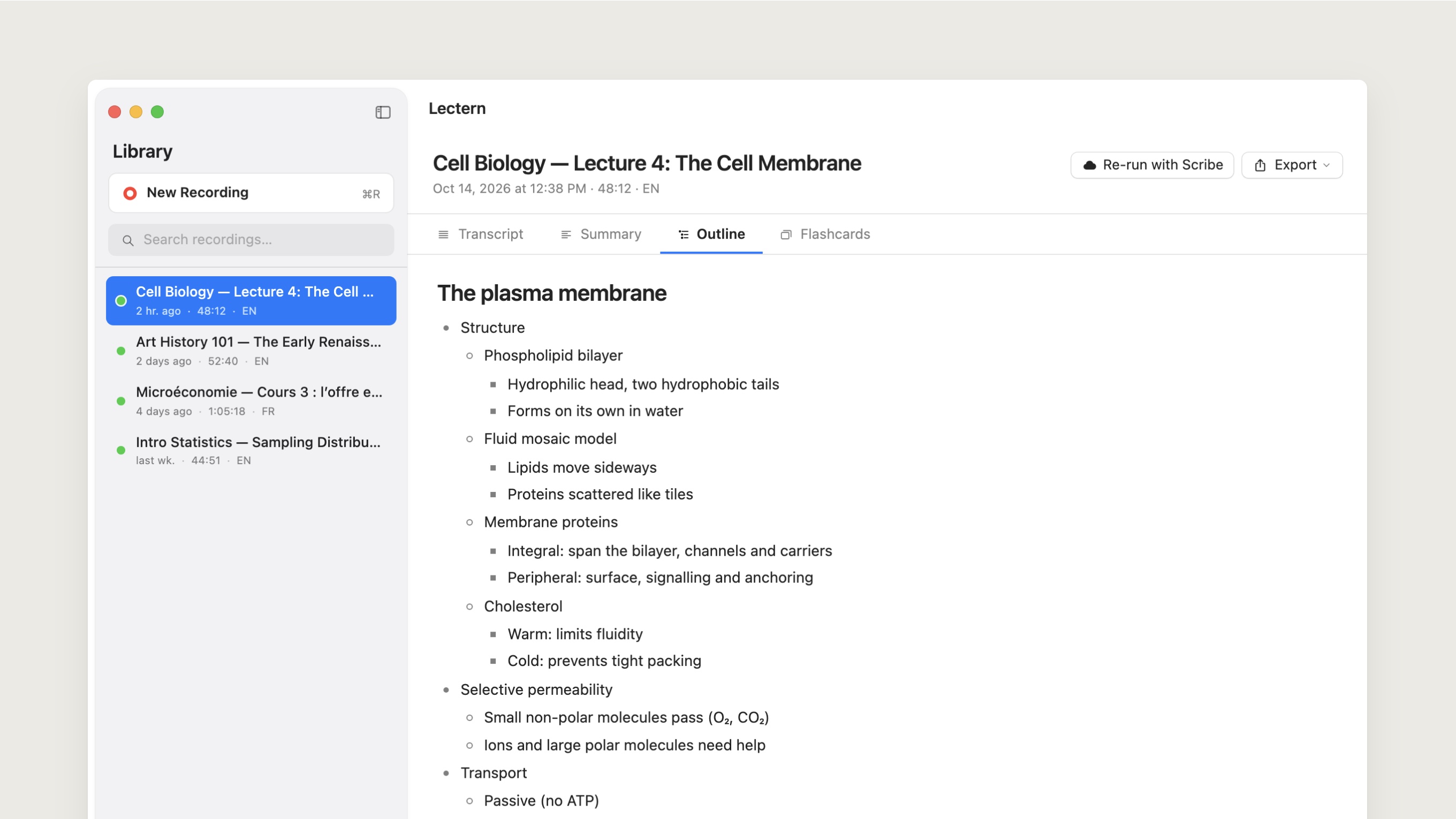Click 'Selective permeability' outline item

pyautogui.click(x=536, y=690)
